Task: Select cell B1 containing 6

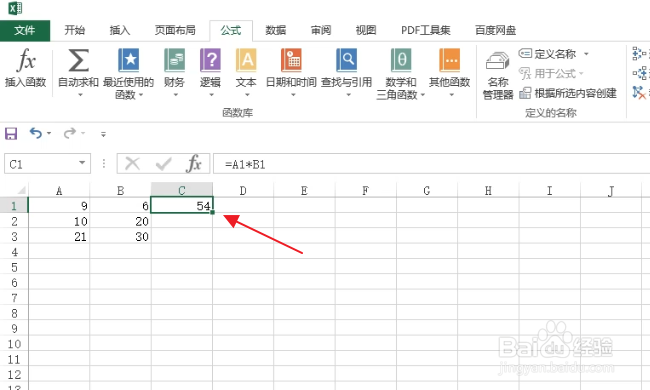Action: pos(120,206)
